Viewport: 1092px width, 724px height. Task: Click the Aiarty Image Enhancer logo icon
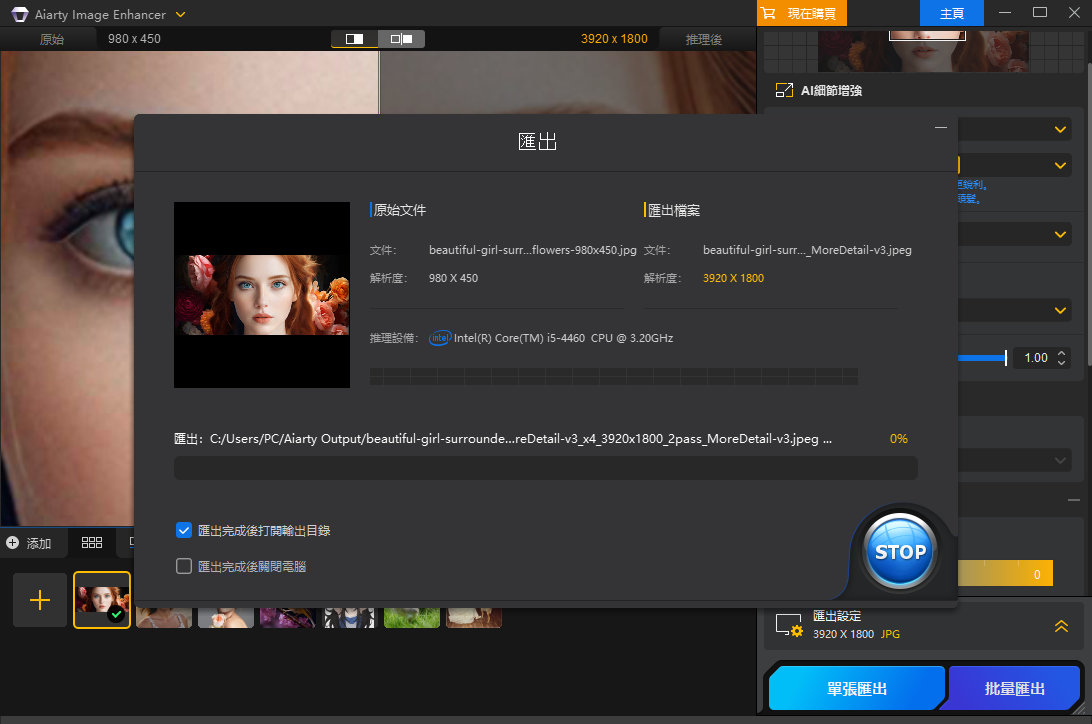coord(19,14)
